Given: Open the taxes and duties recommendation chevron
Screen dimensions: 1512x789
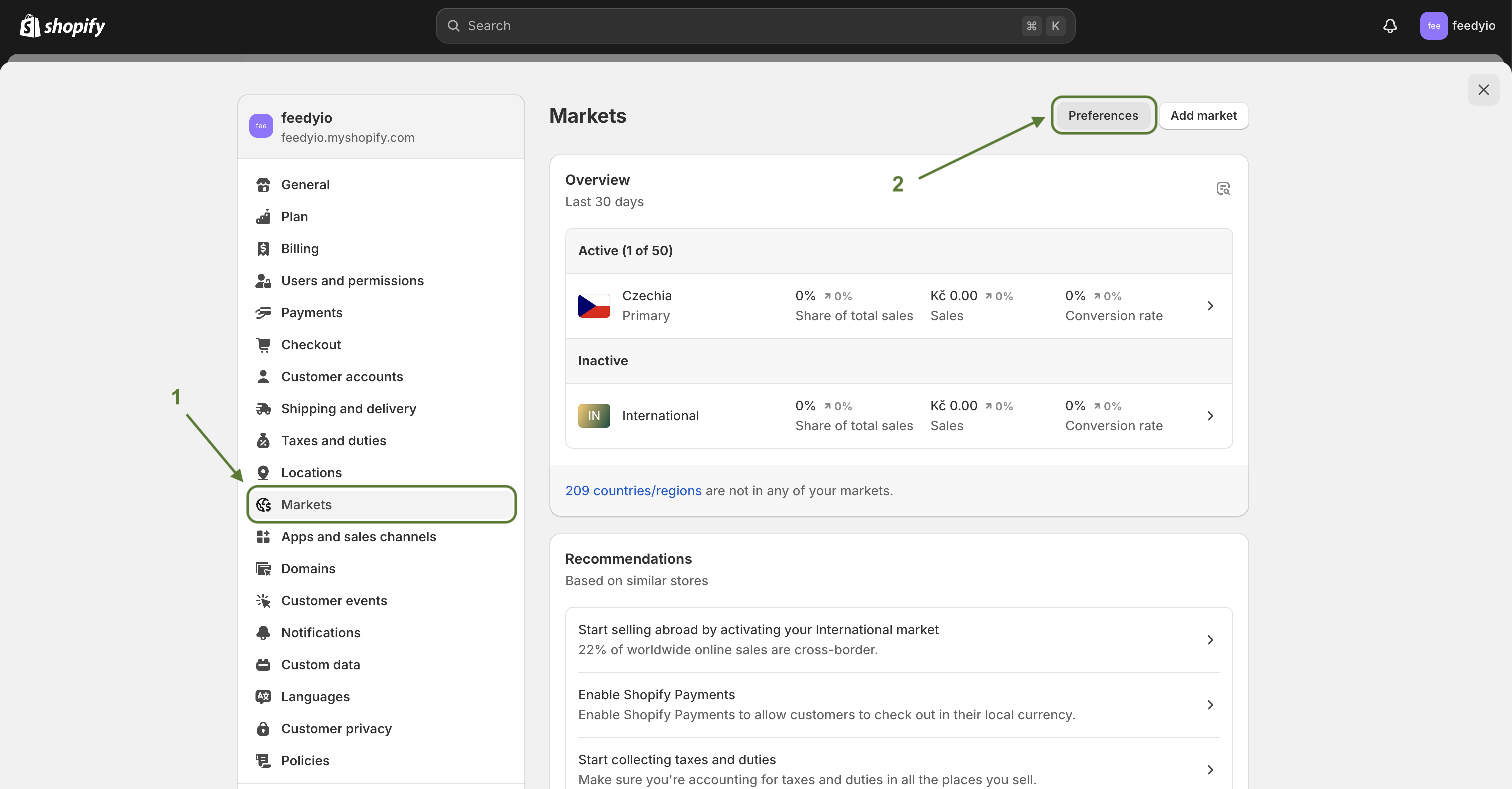Looking at the screenshot, I should (x=1210, y=769).
